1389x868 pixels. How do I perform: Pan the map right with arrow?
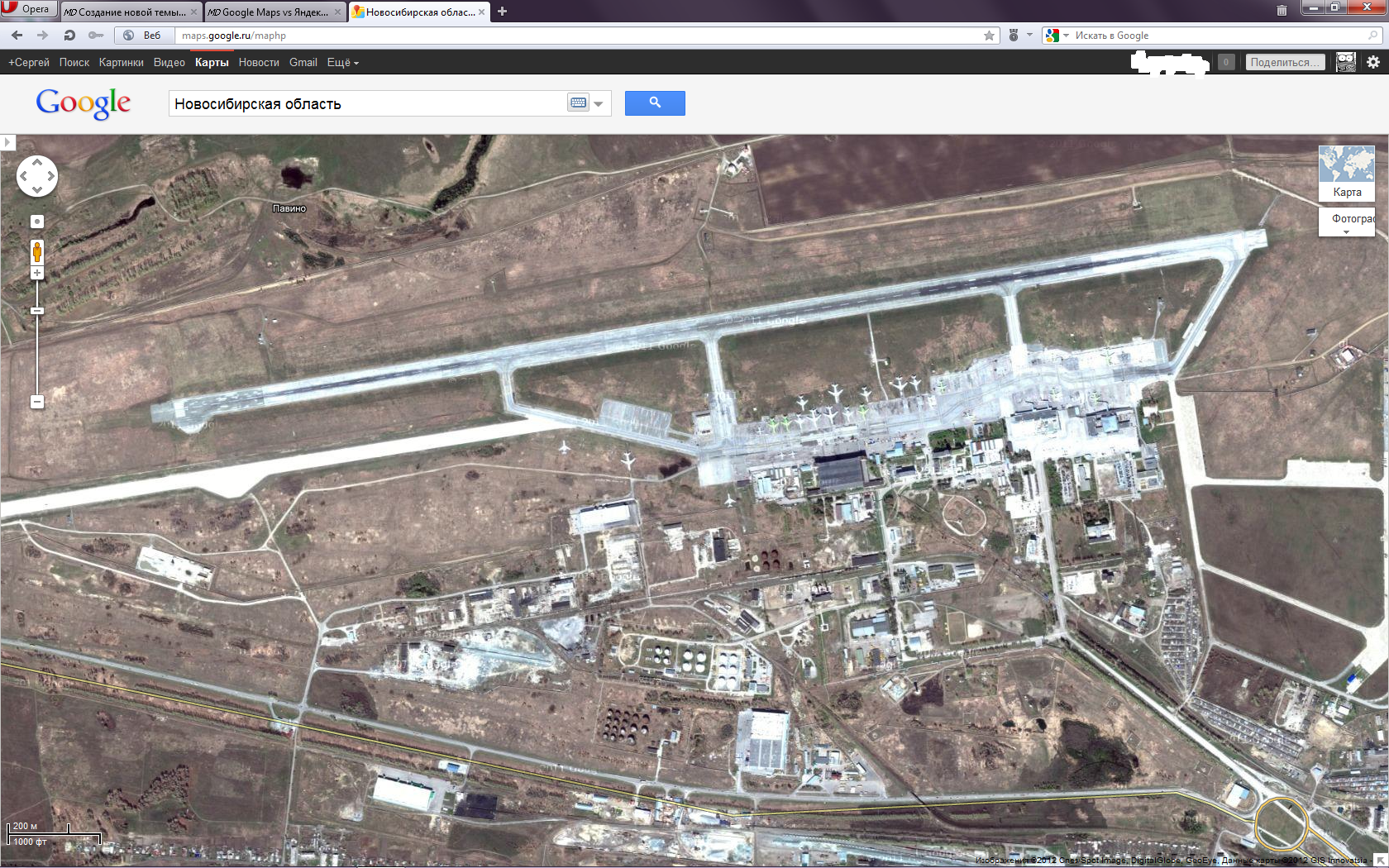(x=50, y=176)
